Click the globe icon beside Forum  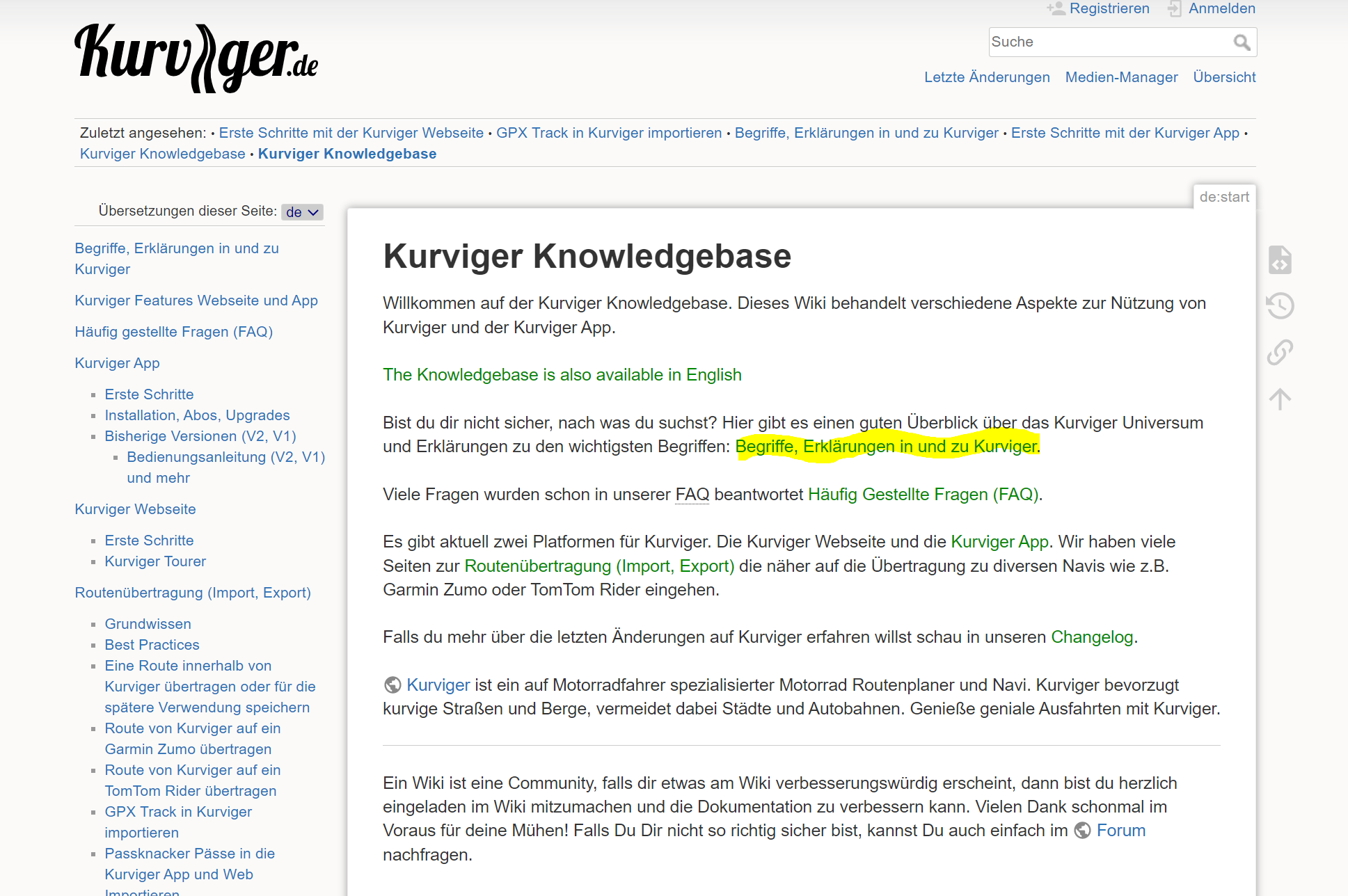click(1083, 831)
